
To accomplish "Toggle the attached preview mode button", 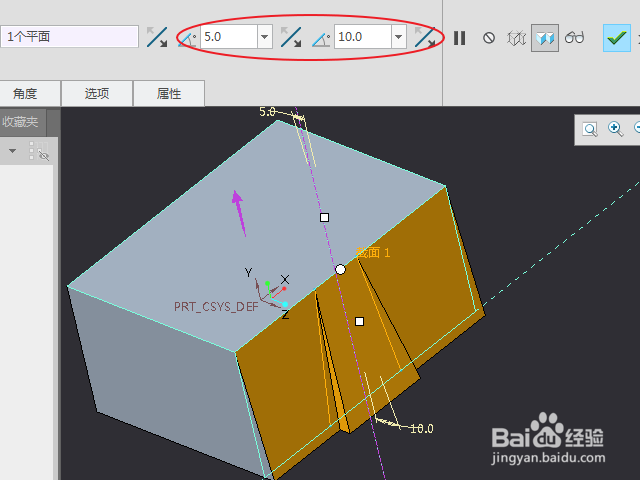I will coord(545,38).
